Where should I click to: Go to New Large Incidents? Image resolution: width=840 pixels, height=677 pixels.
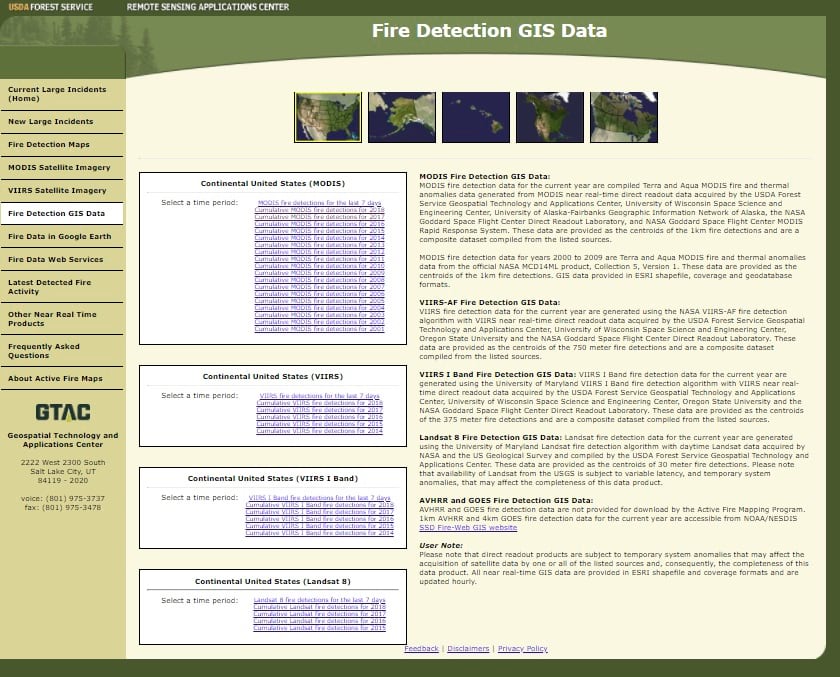point(62,122)
